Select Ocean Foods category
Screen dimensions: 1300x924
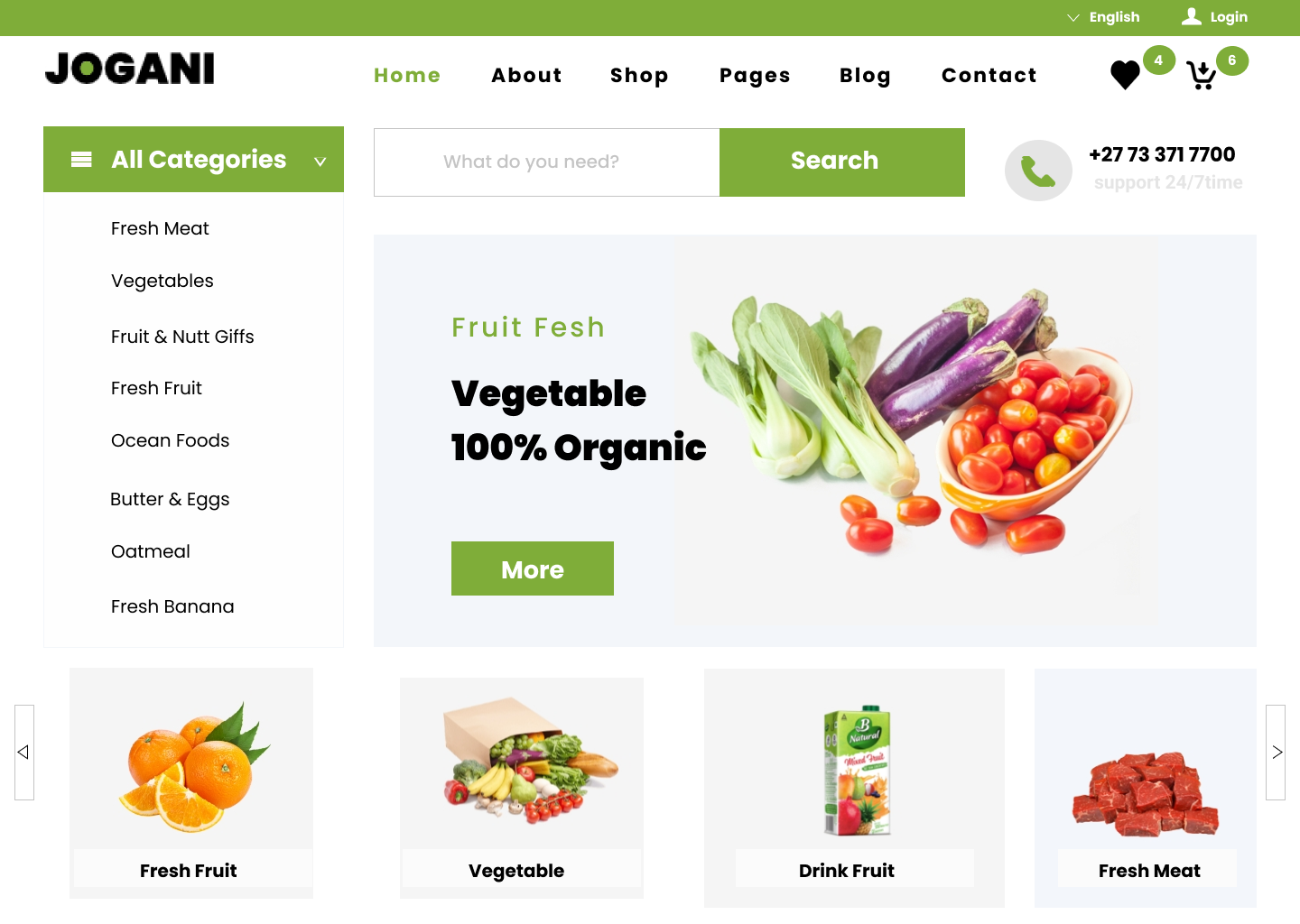click(x=170, y=440)
